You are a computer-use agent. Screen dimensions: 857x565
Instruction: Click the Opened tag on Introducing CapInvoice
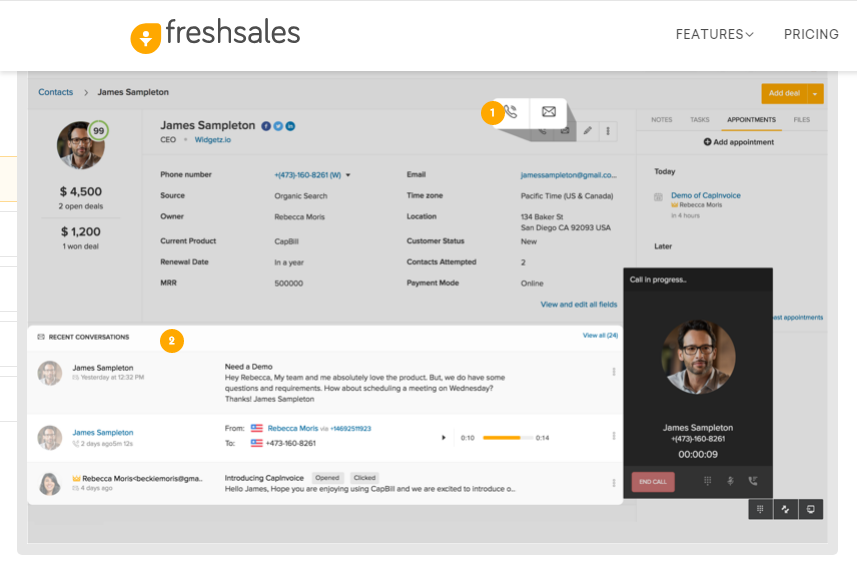coord(327,478)
